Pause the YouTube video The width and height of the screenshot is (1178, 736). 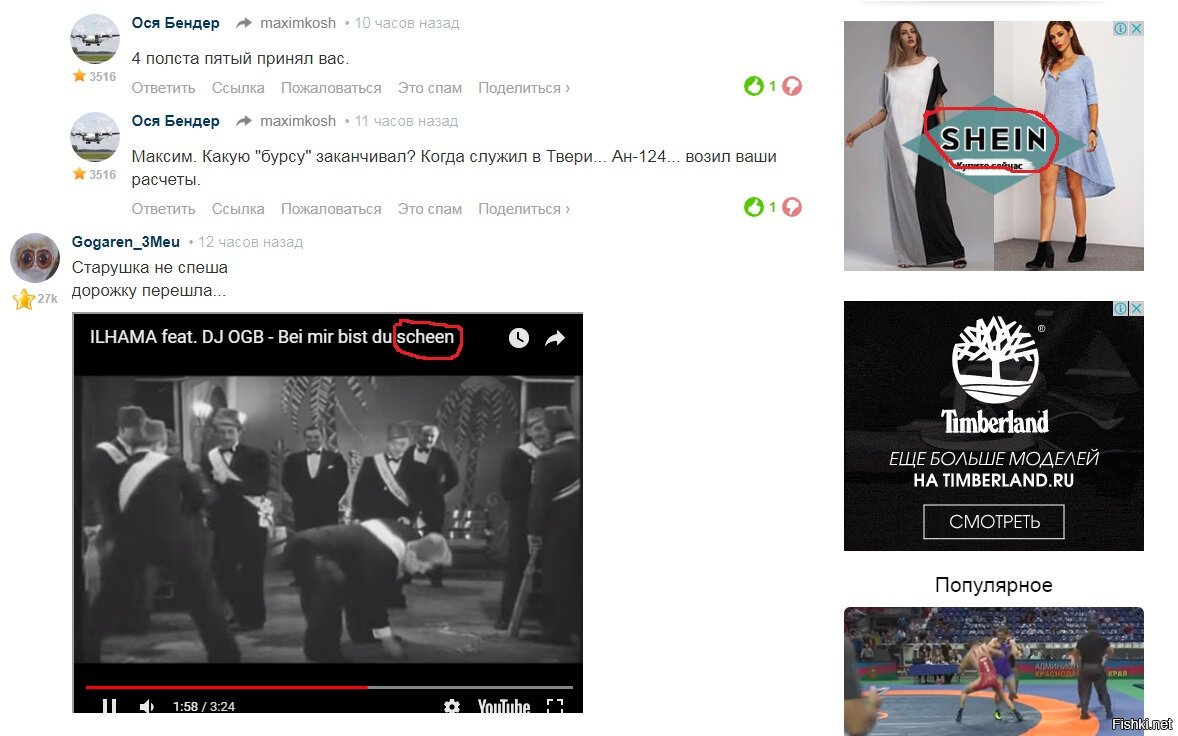[x=109, y=706]
